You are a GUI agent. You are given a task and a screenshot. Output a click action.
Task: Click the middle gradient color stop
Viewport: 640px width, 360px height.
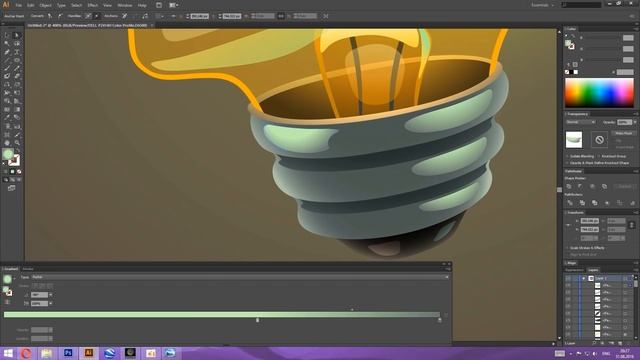coord(257,320)
